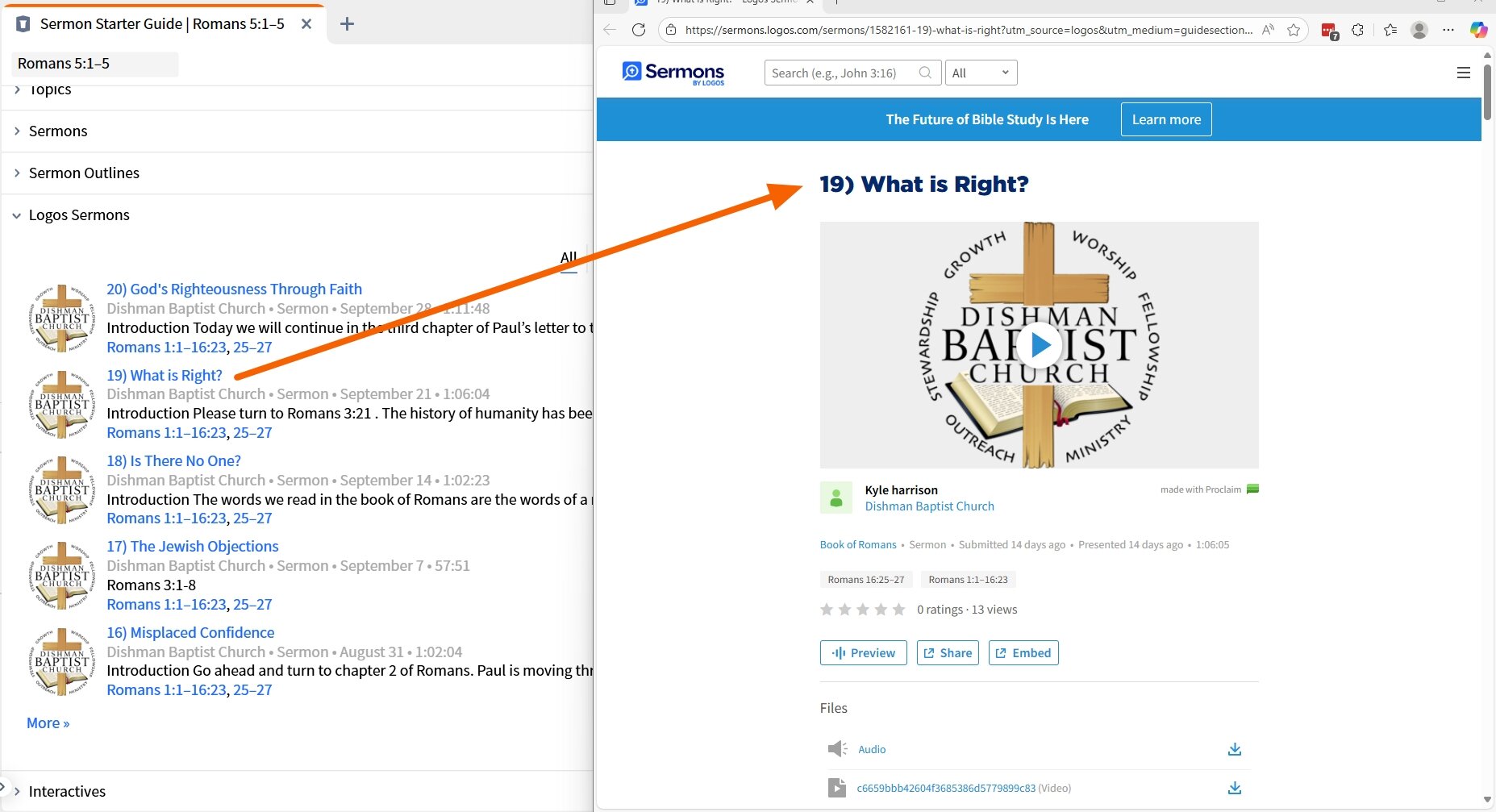Reload the page with the browser refresh icon
Viewport: 1496px width, 812px height.
coord(639,30)
